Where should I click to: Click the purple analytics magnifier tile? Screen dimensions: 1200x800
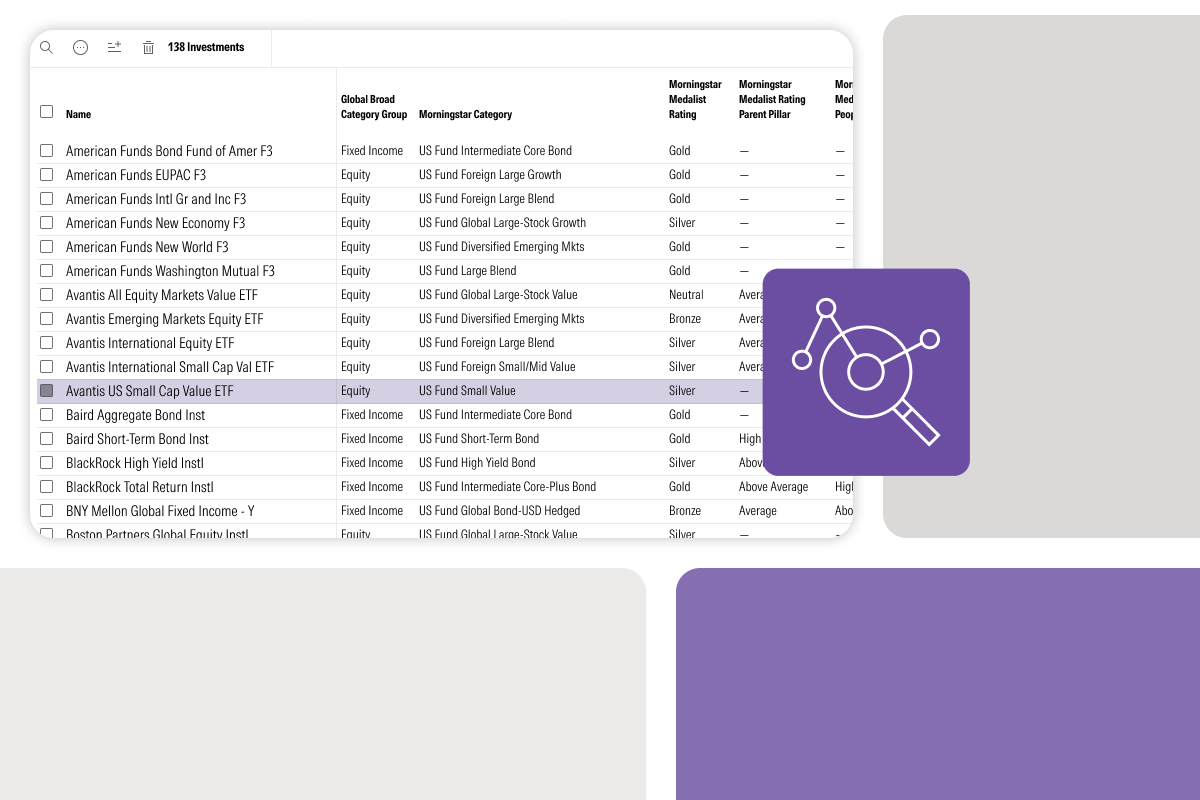866,372
